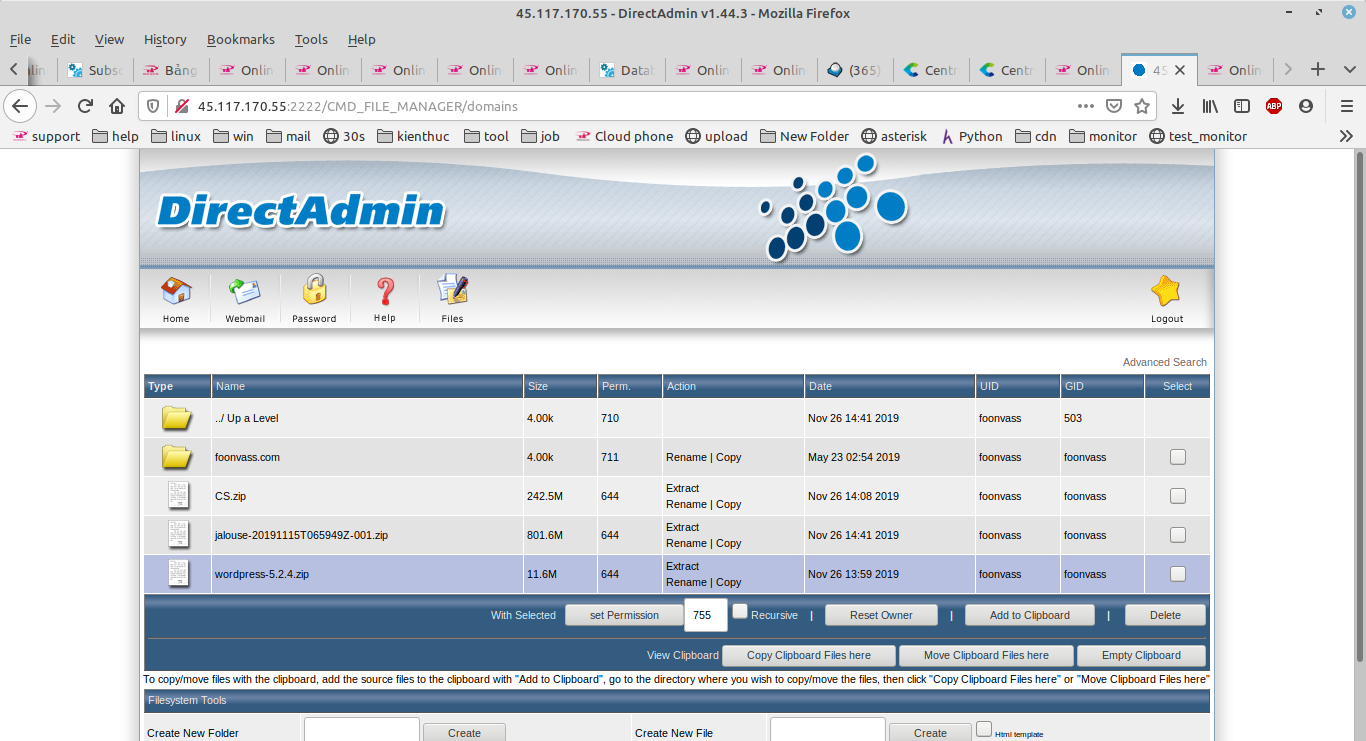The image size is (1366, 741).
Task: Open a new tab with plus icon
Action: tap(1318, 69)
